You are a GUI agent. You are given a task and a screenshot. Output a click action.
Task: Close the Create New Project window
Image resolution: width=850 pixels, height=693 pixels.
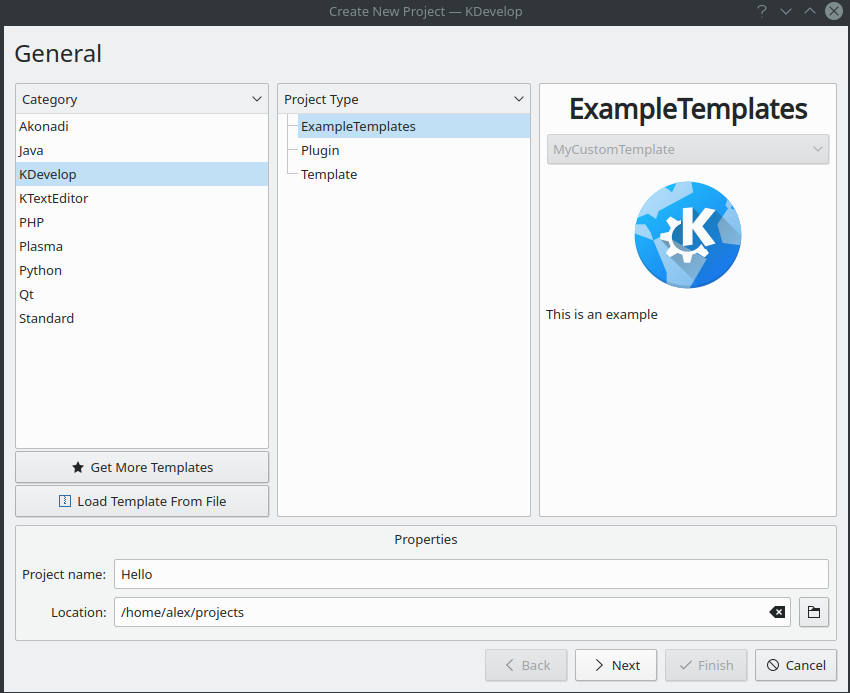pos(834,11)
